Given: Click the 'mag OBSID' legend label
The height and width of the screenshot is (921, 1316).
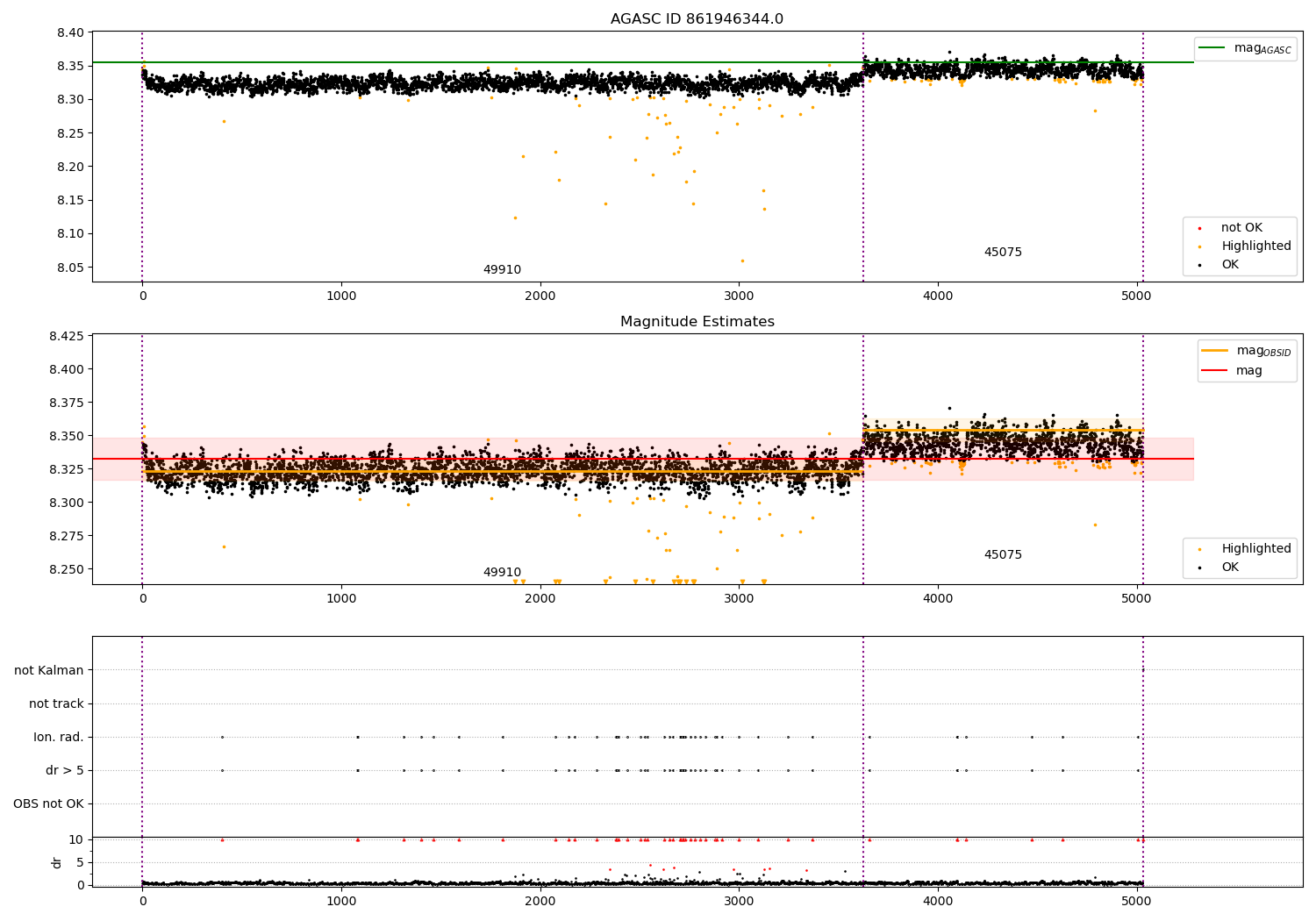Looking at the screenshot, I should [1264, 352].
